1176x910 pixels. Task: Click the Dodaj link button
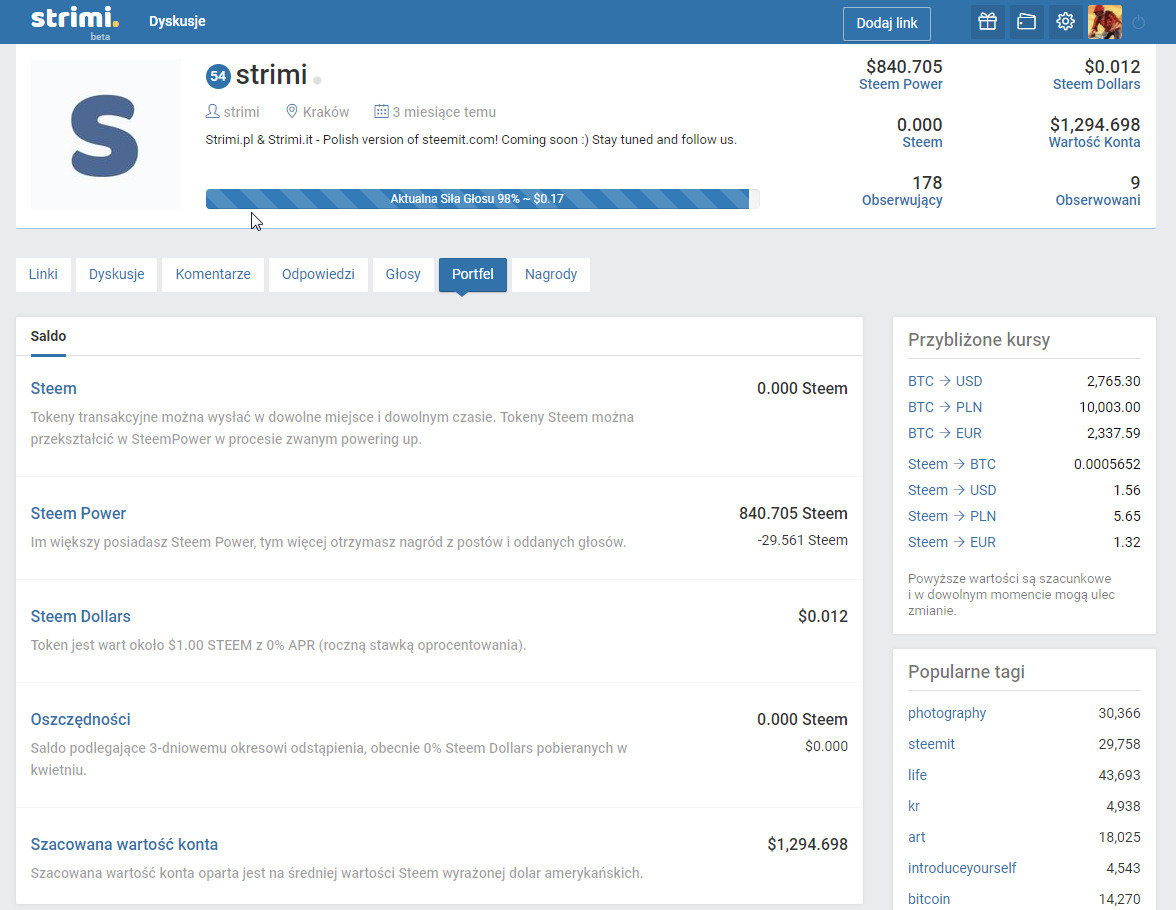coord(886,23)
